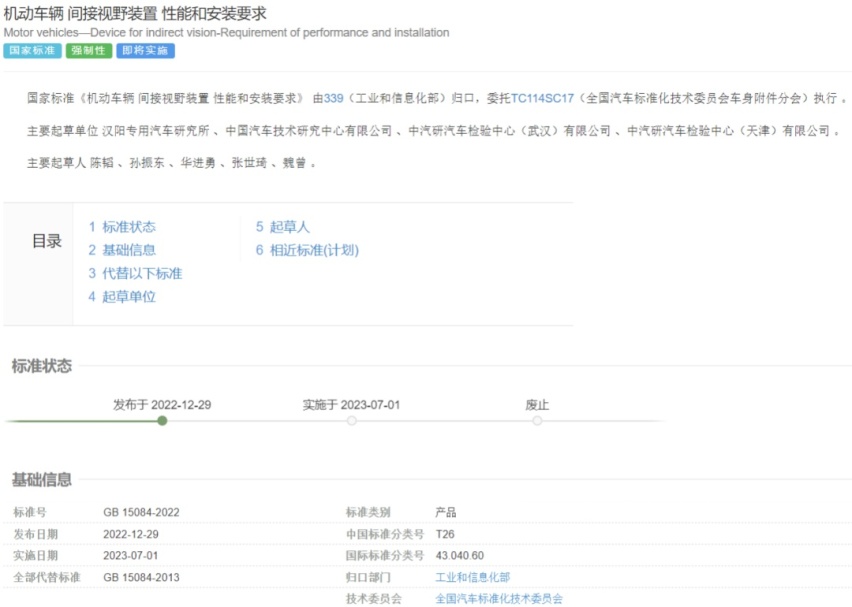Click the English title Motor vehicles—Device for indirect vision
The height and width of the screenshot is (607, 852).
click(110, 33)
